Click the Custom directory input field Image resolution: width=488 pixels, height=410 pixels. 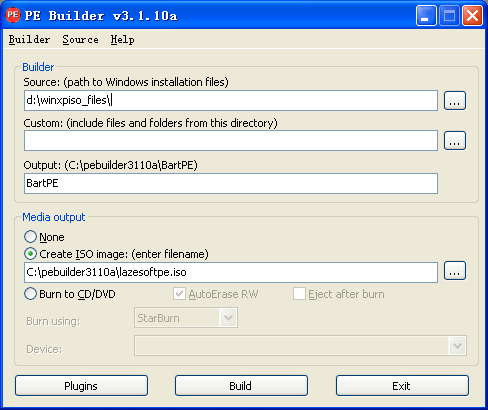231,140
